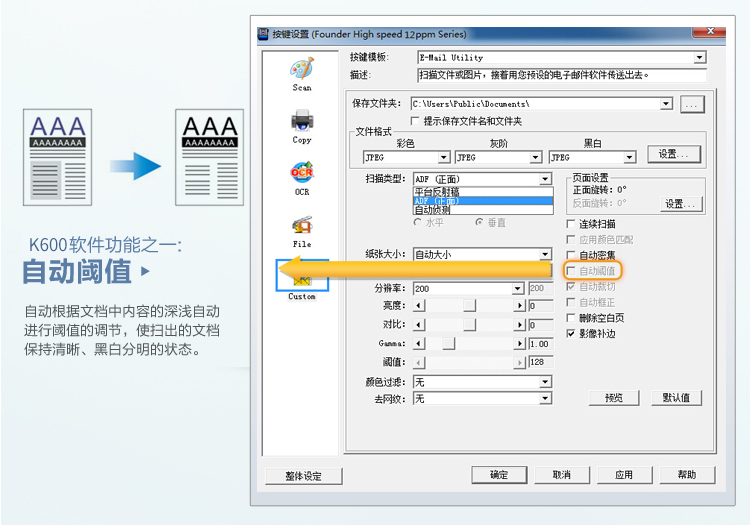
Task: Select the Copy printer icon
Action: 302,122
